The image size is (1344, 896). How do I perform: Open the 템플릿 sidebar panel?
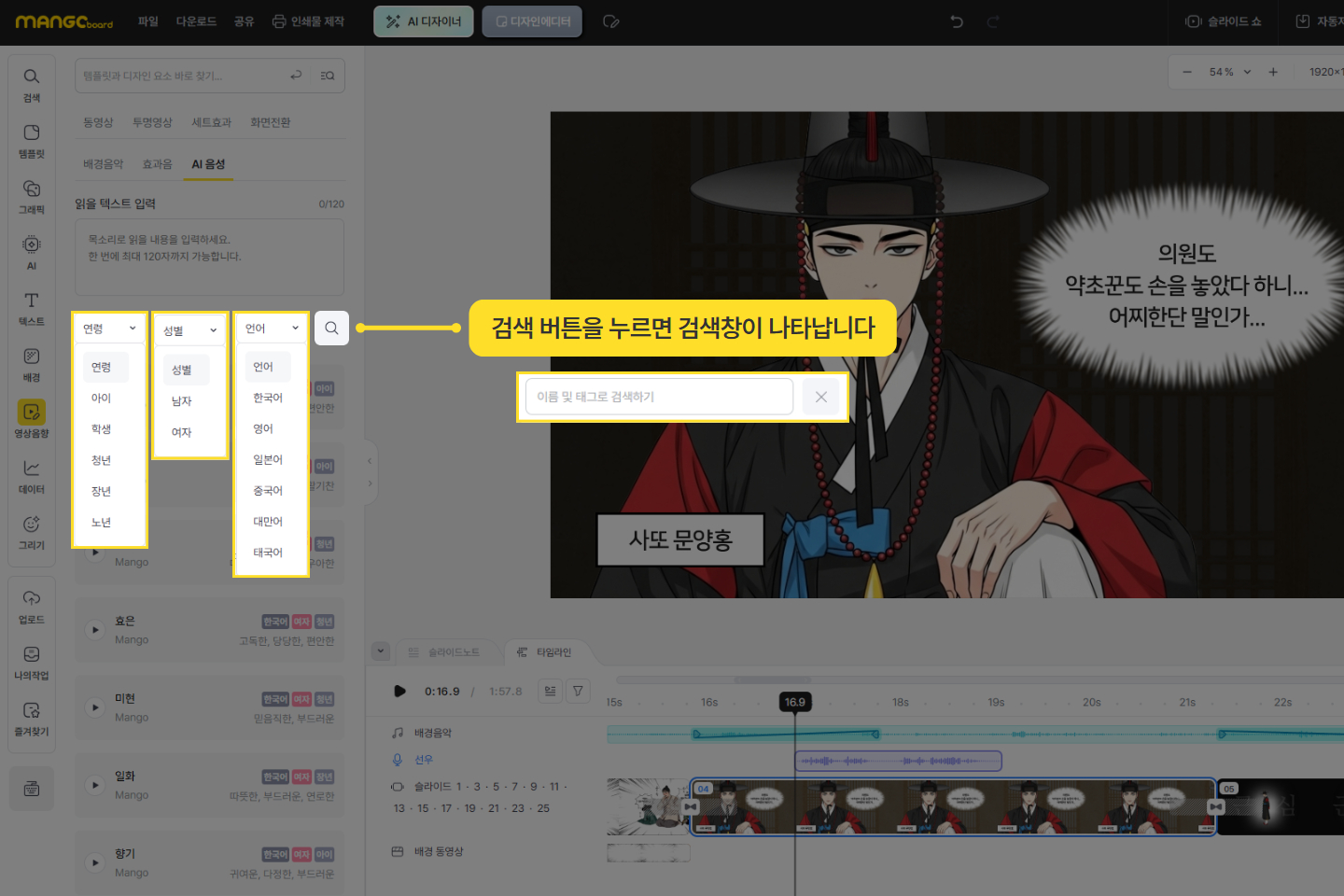pyautogui.click(x=32, y=140)
